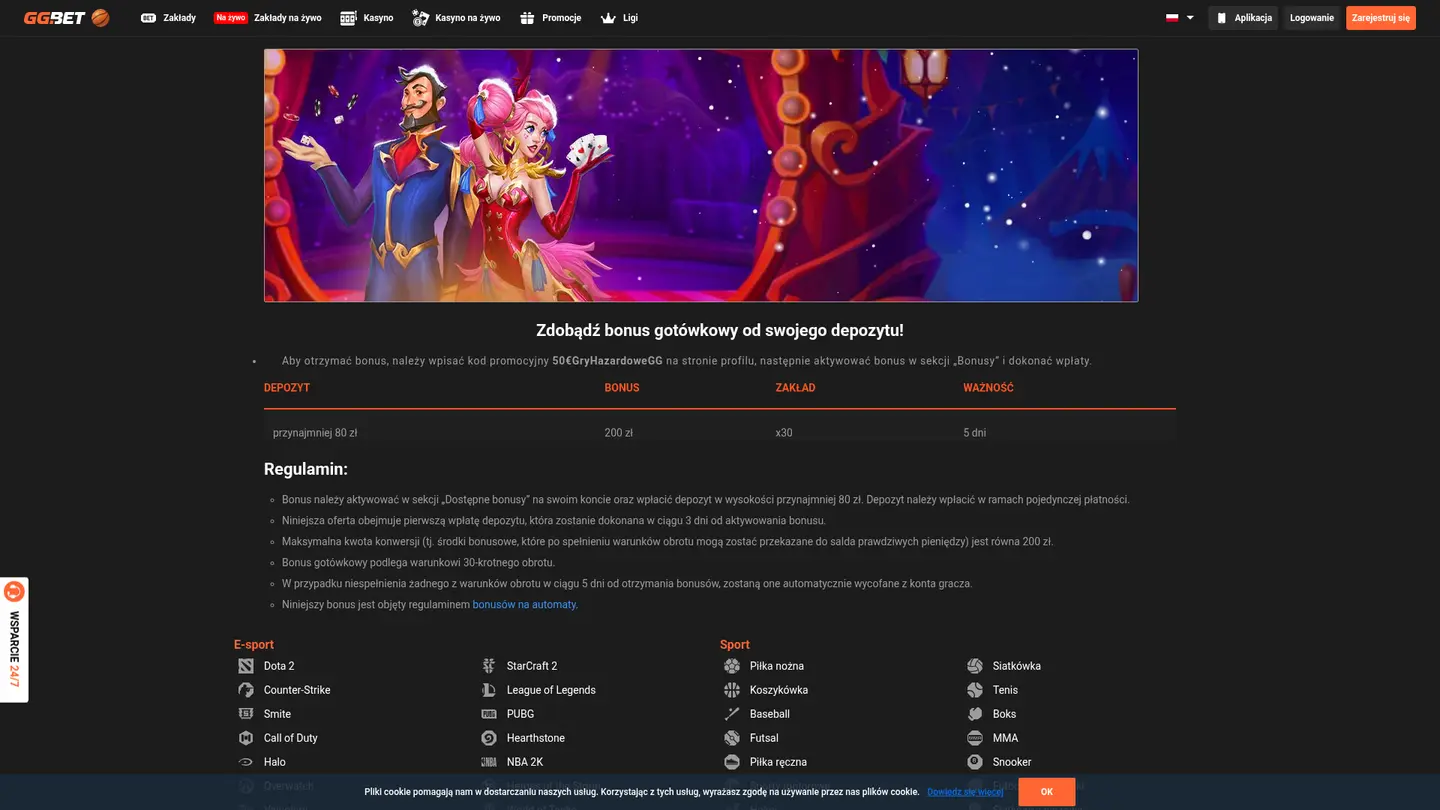Click the casino promo banner image

(x=701, y=175)
